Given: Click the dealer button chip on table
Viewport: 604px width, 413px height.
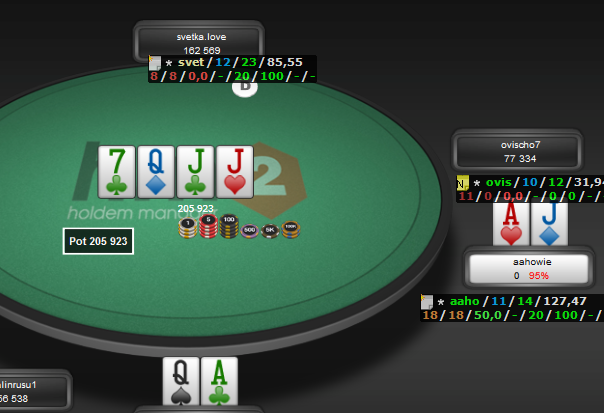Looking at the screenshot, I should [x=245, y=89].
